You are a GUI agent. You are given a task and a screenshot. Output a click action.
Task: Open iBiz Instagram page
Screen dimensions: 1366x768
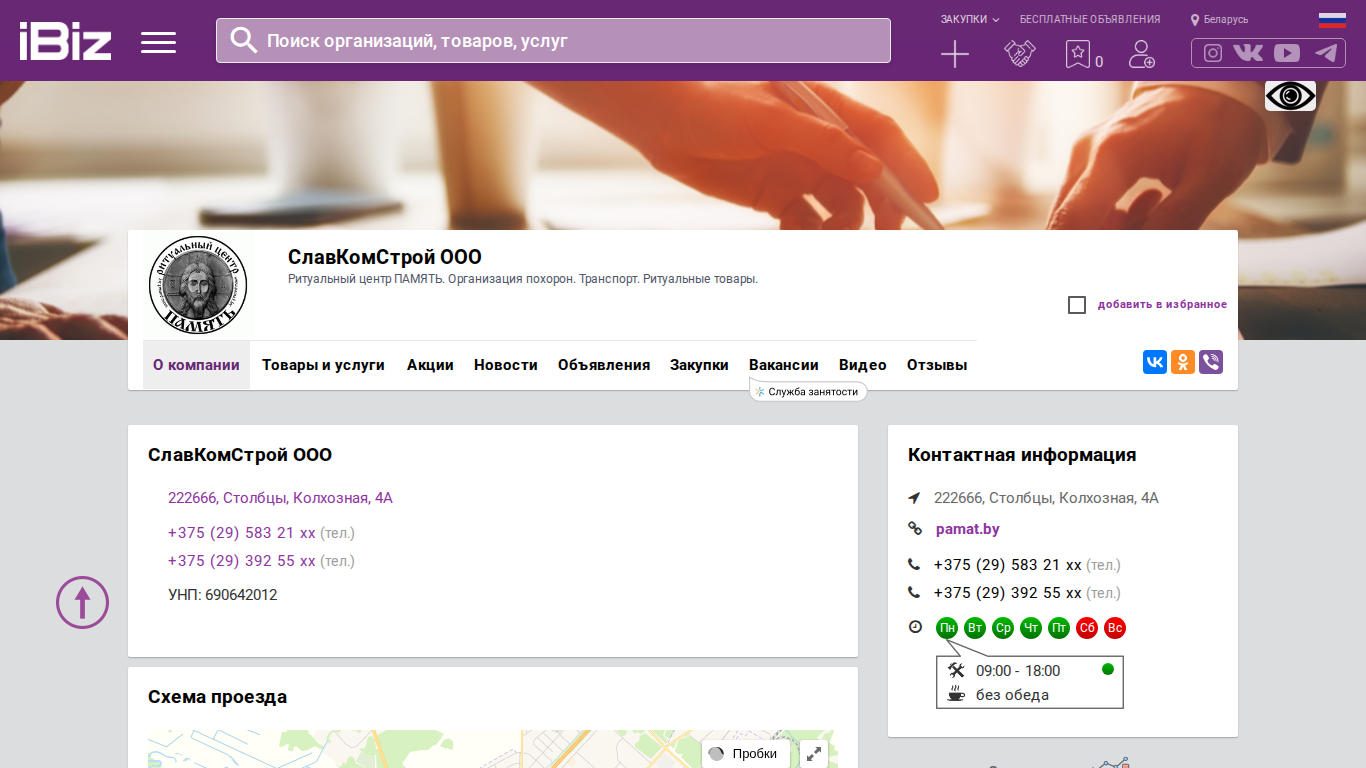[x=1213, y=53]
